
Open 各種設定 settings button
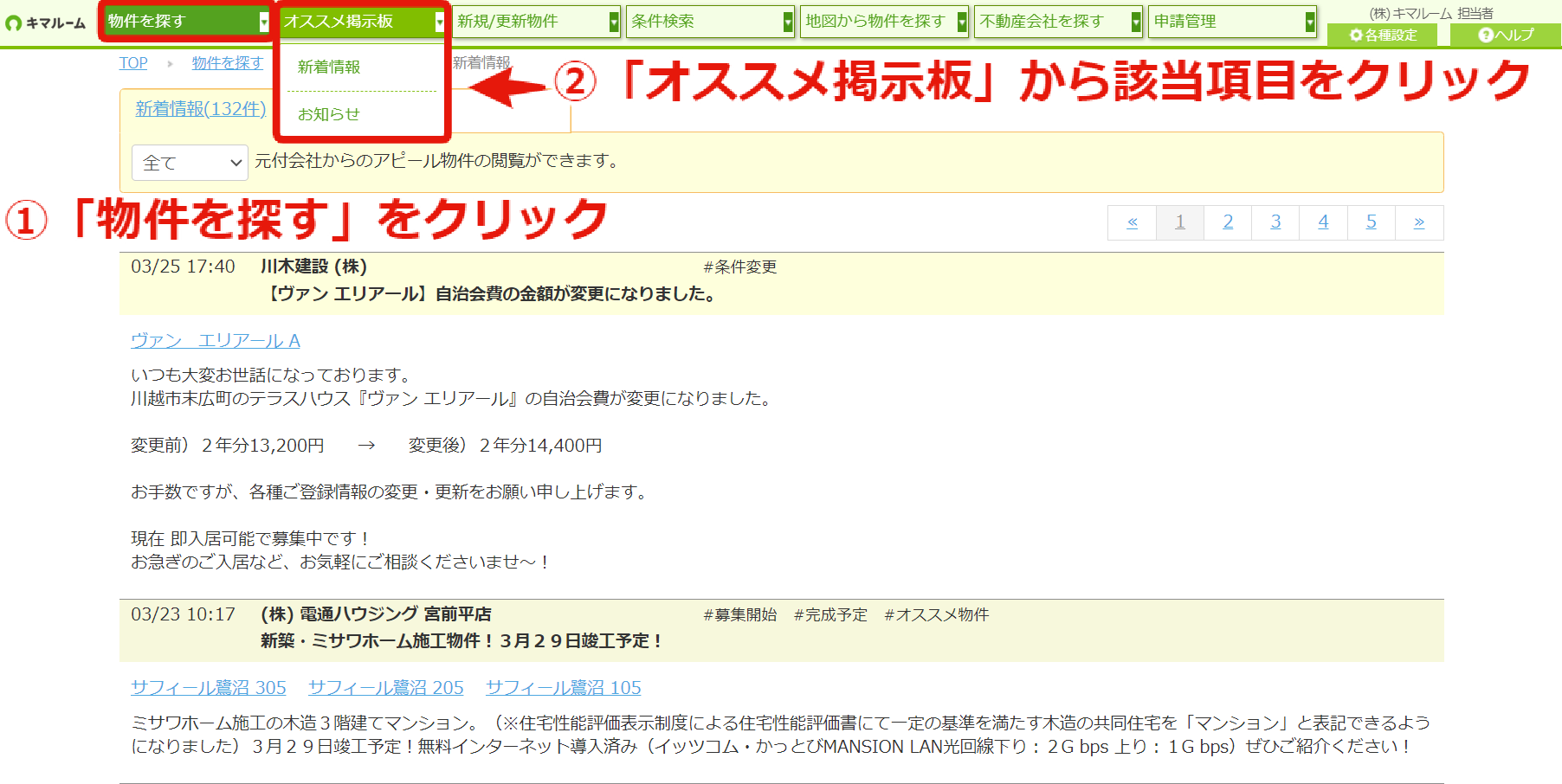point(1383,35)
